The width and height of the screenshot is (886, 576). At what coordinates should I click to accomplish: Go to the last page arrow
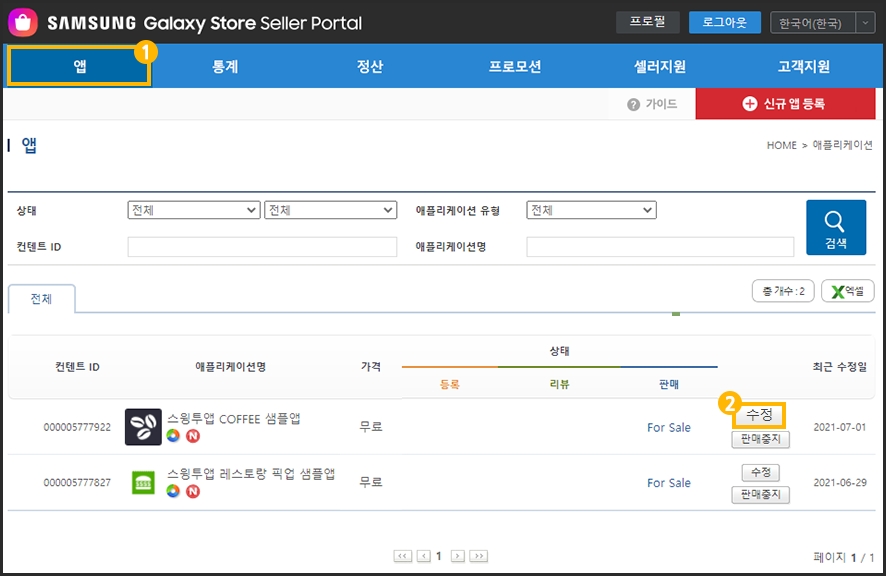(479, 556)
